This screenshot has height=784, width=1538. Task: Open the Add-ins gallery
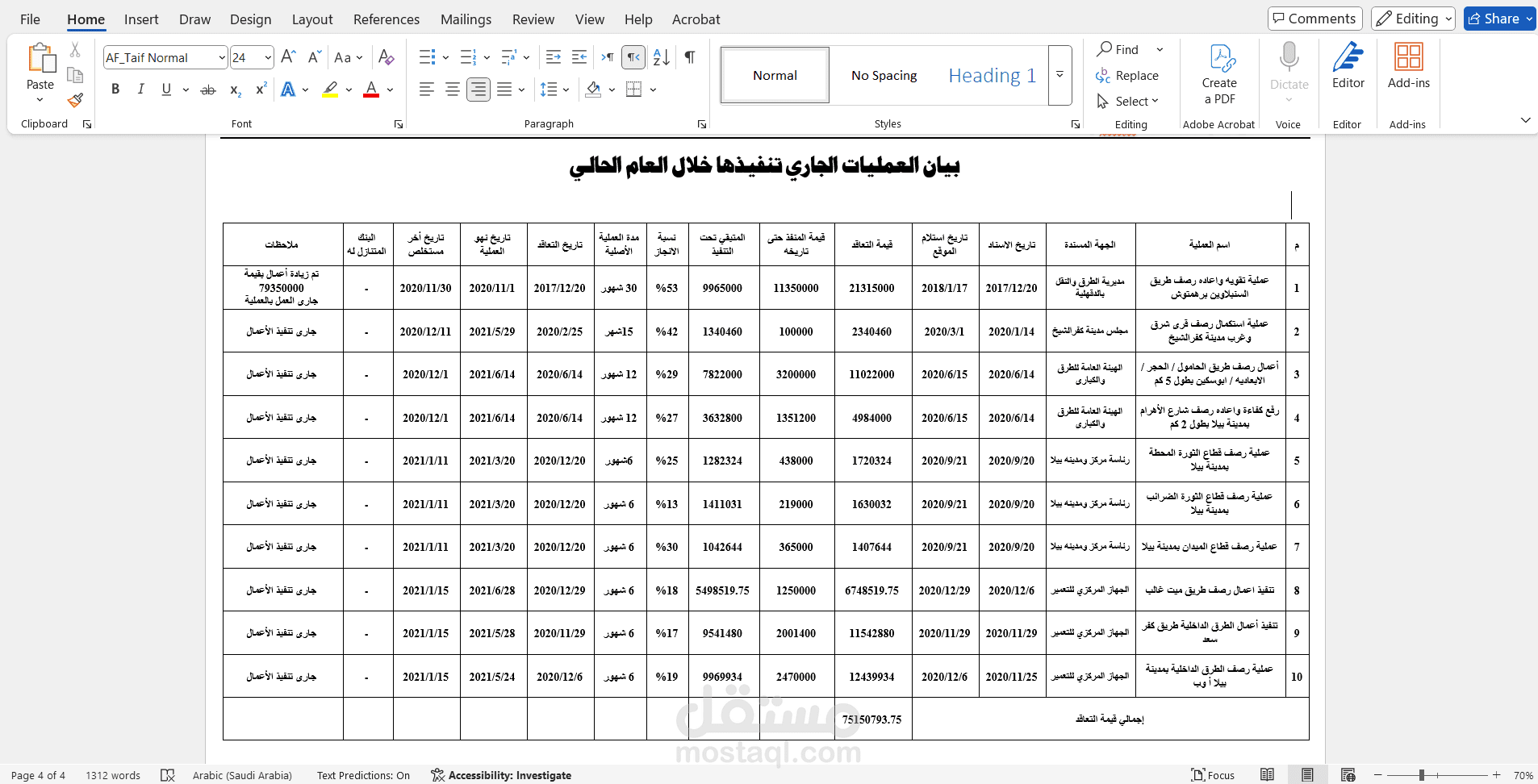[x=1409, y=66]
